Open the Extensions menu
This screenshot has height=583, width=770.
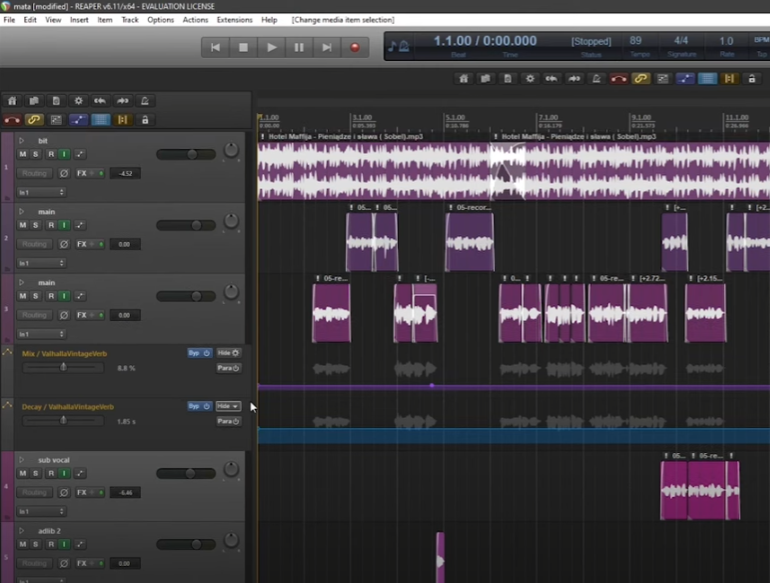point(234,20)
